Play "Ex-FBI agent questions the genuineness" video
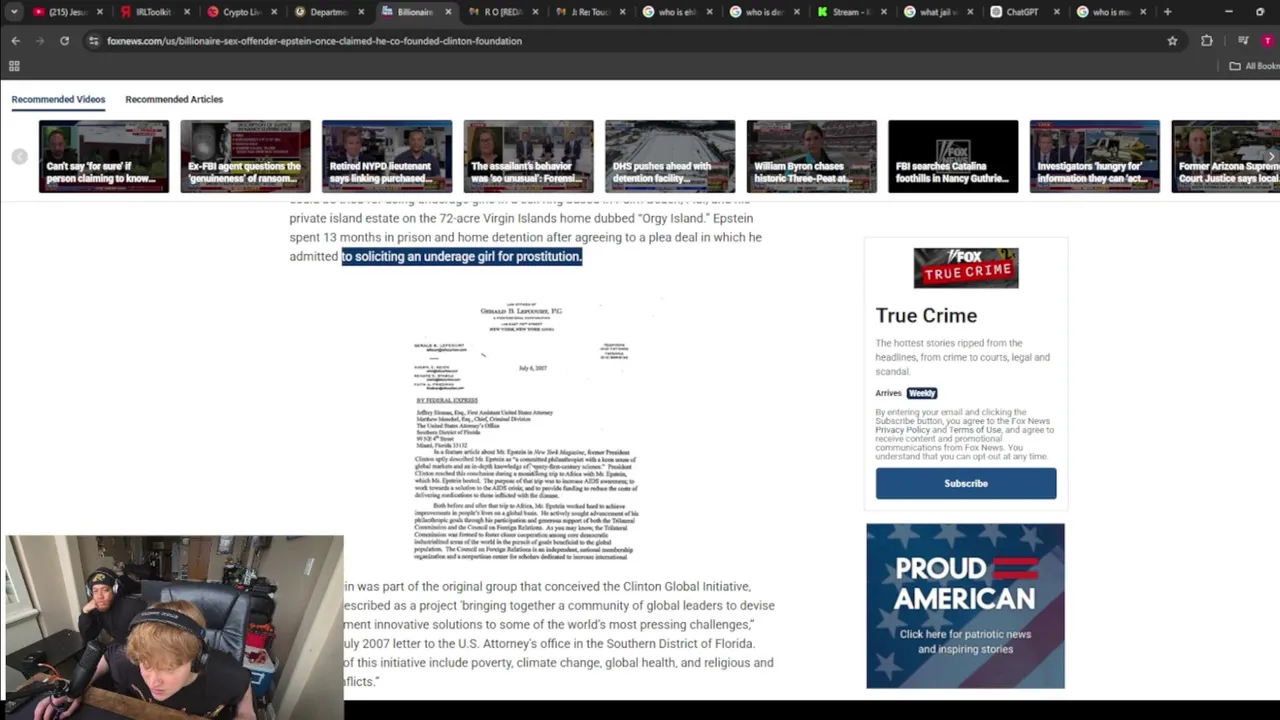 [x=245, y=156]
